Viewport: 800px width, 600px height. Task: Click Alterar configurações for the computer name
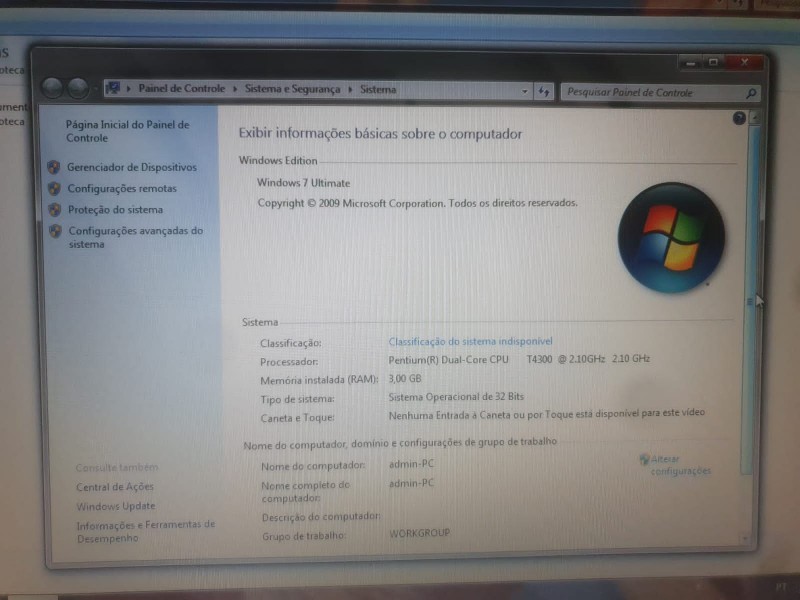click(x=680, y=465)
